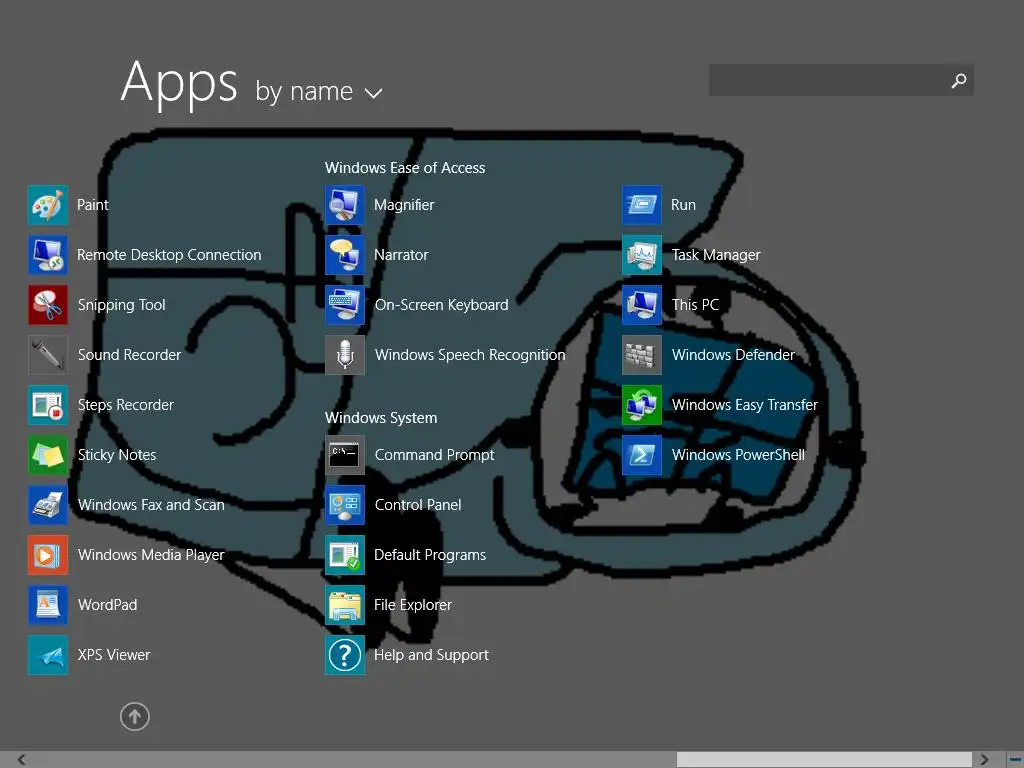Open This PC icon
The image size is (1024, 768).
[642, 304]
